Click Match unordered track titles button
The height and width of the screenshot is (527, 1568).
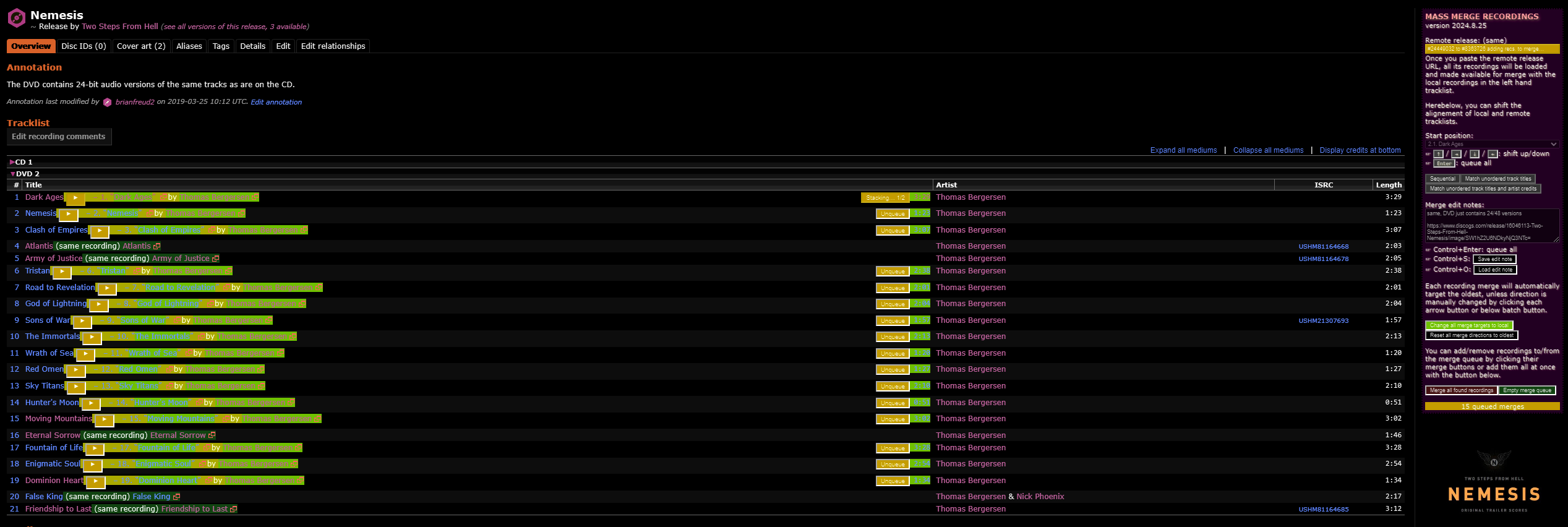tap(1498, 179)
